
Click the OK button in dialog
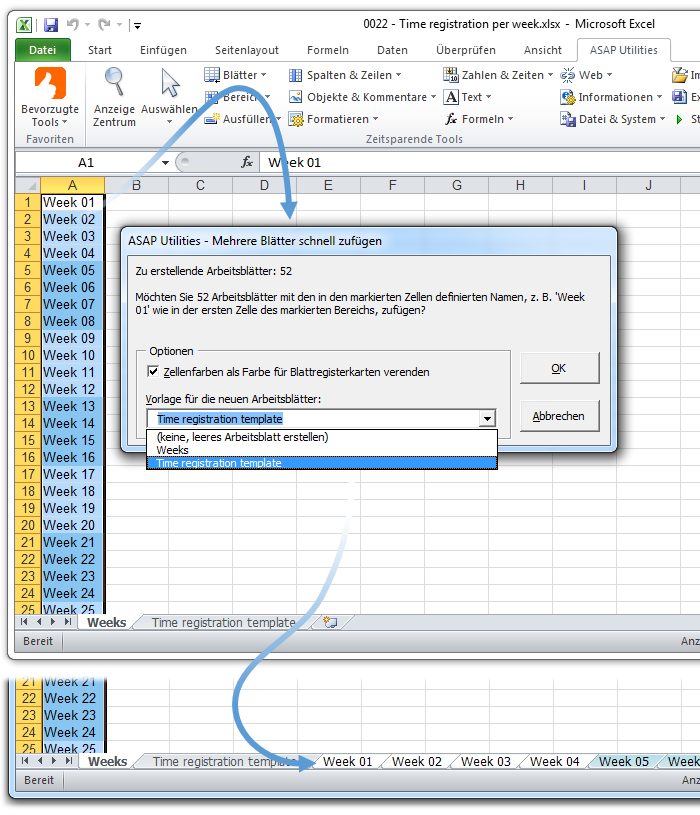(559, 369)
